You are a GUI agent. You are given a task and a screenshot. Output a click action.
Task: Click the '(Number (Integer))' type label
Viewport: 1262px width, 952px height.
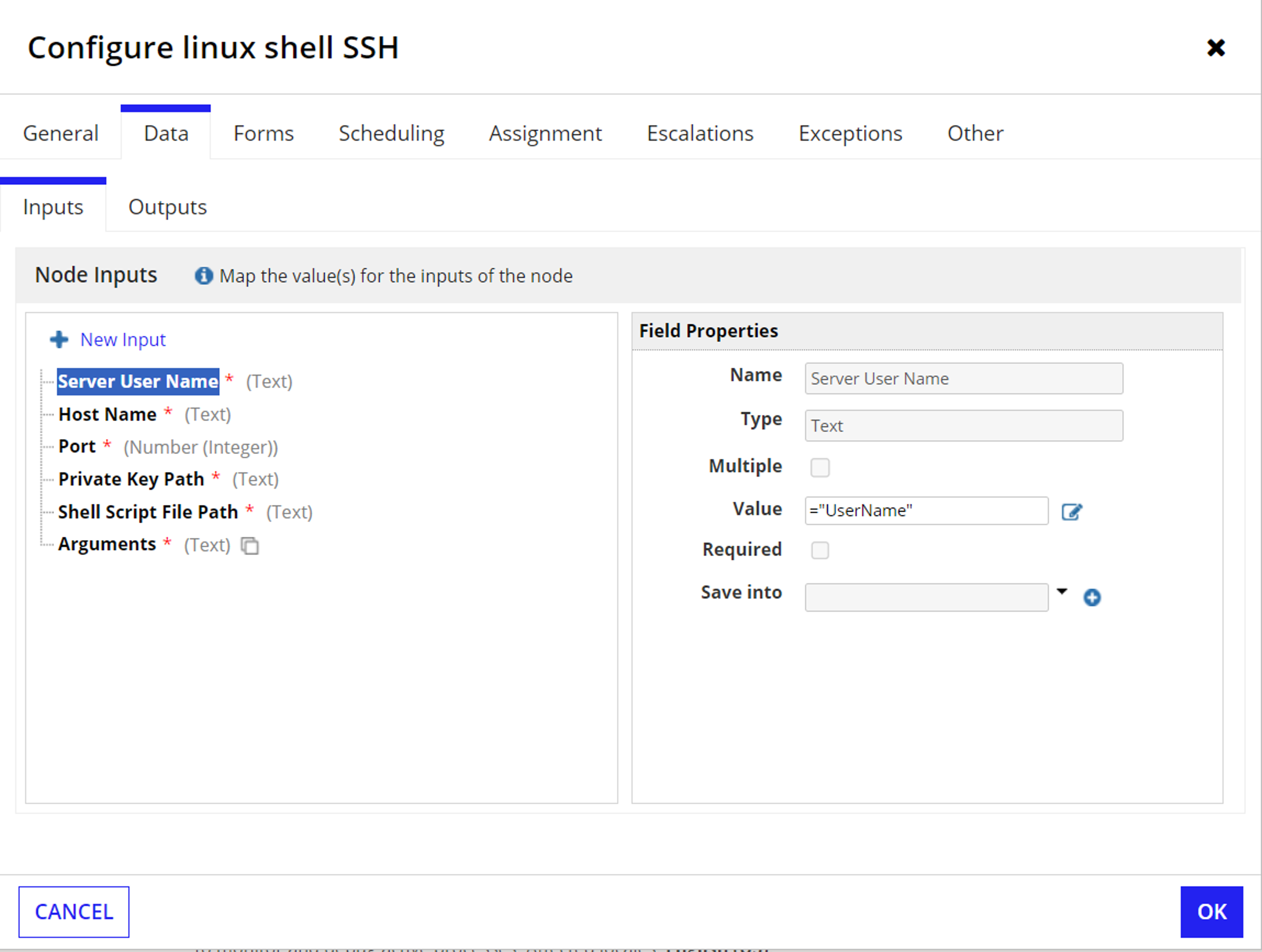[x=201, y=447]
